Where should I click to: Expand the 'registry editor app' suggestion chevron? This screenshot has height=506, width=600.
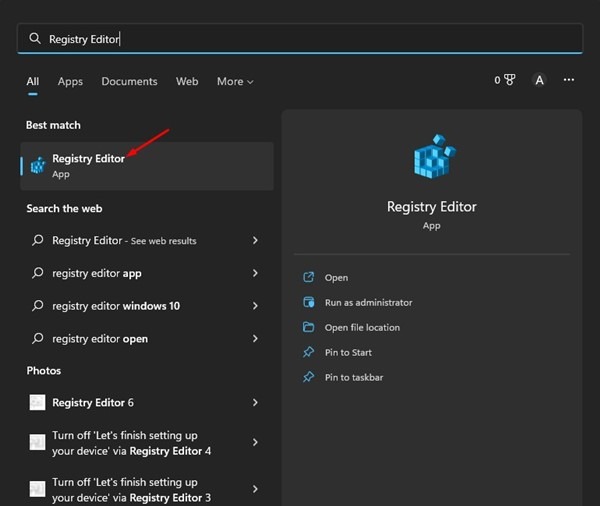(256, 273)
